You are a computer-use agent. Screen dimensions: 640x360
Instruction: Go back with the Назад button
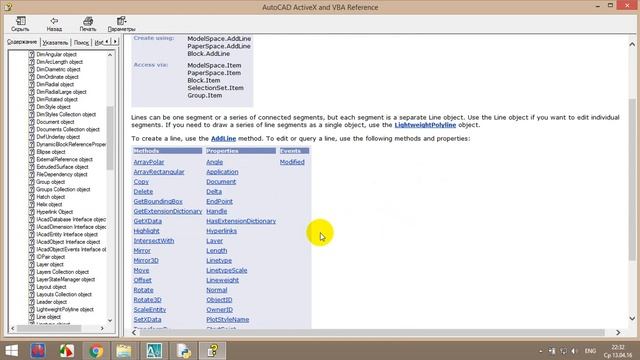point(54,24)
